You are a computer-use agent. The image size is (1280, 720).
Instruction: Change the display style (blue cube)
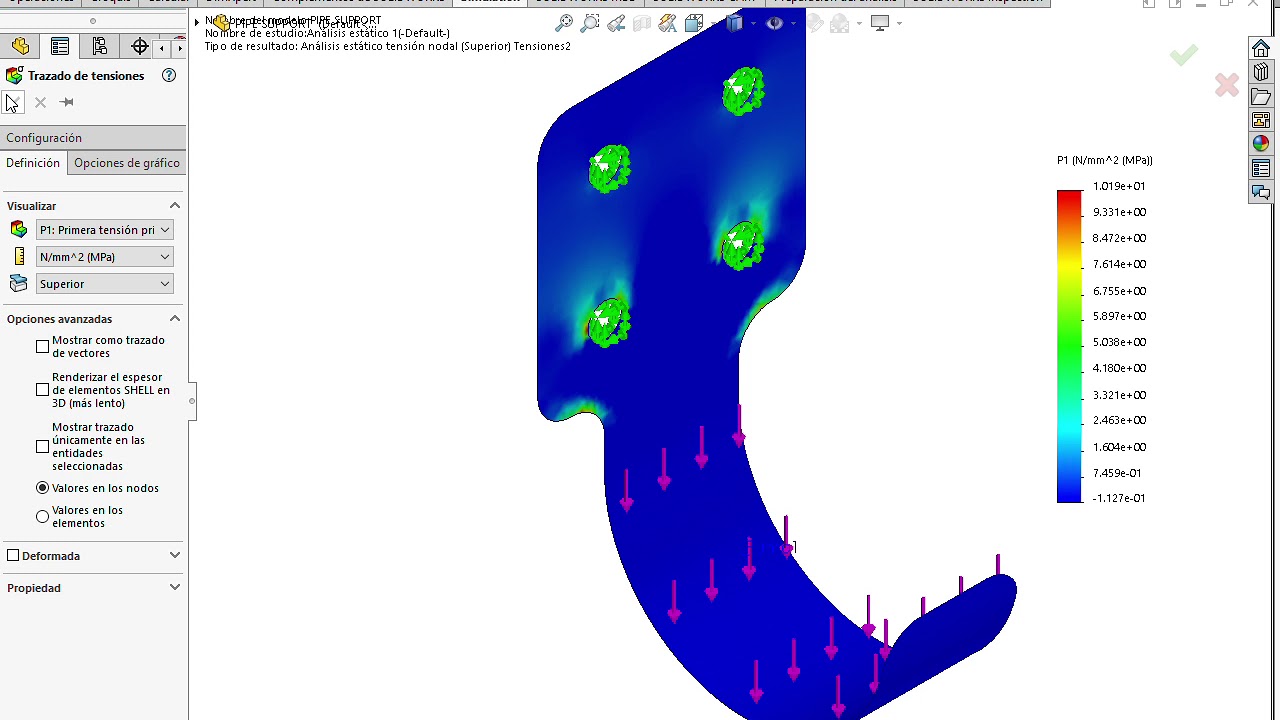click(735, 23)
